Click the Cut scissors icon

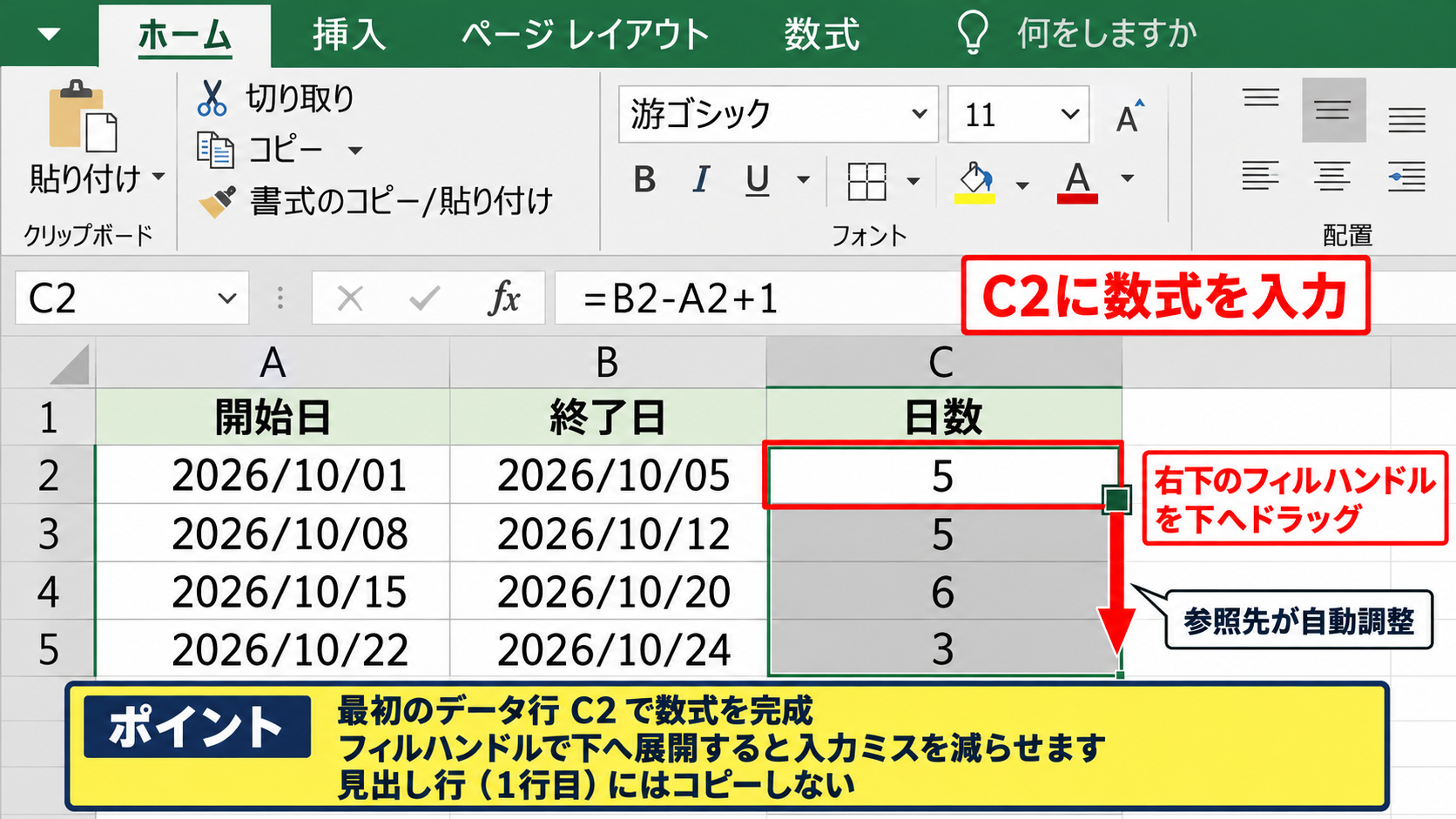(x=212, y=98)
